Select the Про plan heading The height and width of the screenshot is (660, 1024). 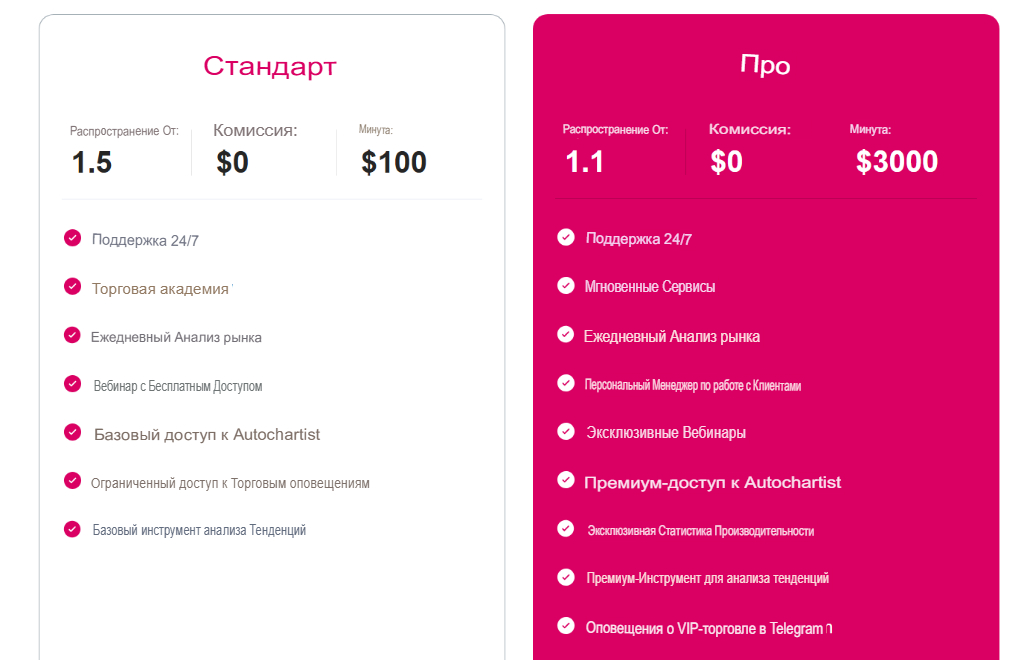point(765,66)
